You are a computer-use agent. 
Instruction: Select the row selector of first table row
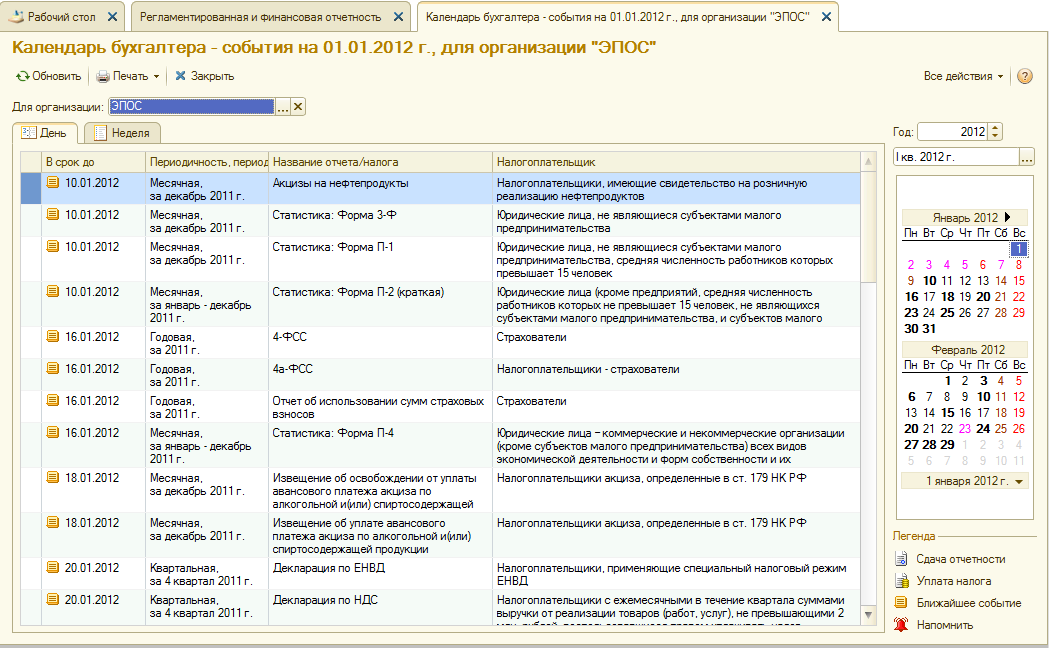(x=31, y=189)
